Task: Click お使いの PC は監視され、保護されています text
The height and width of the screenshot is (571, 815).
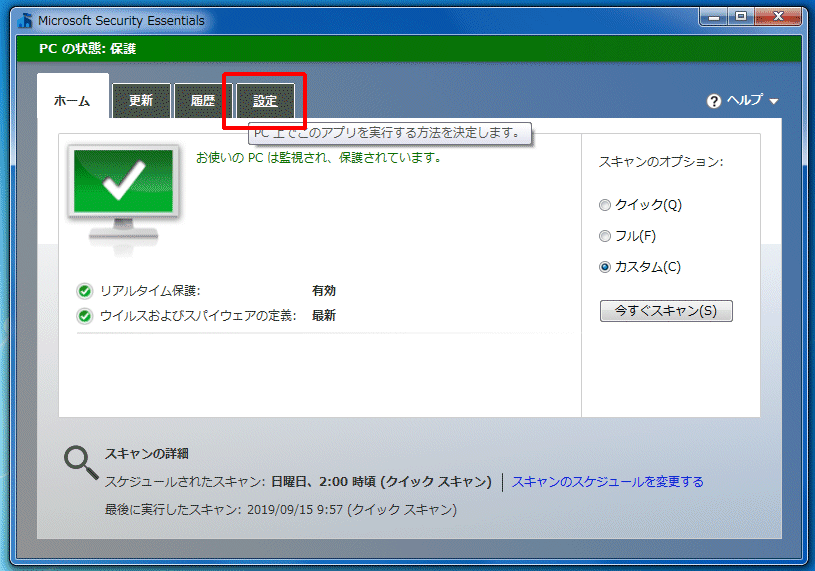Action: pyautogui.click(x=319, y=157)
